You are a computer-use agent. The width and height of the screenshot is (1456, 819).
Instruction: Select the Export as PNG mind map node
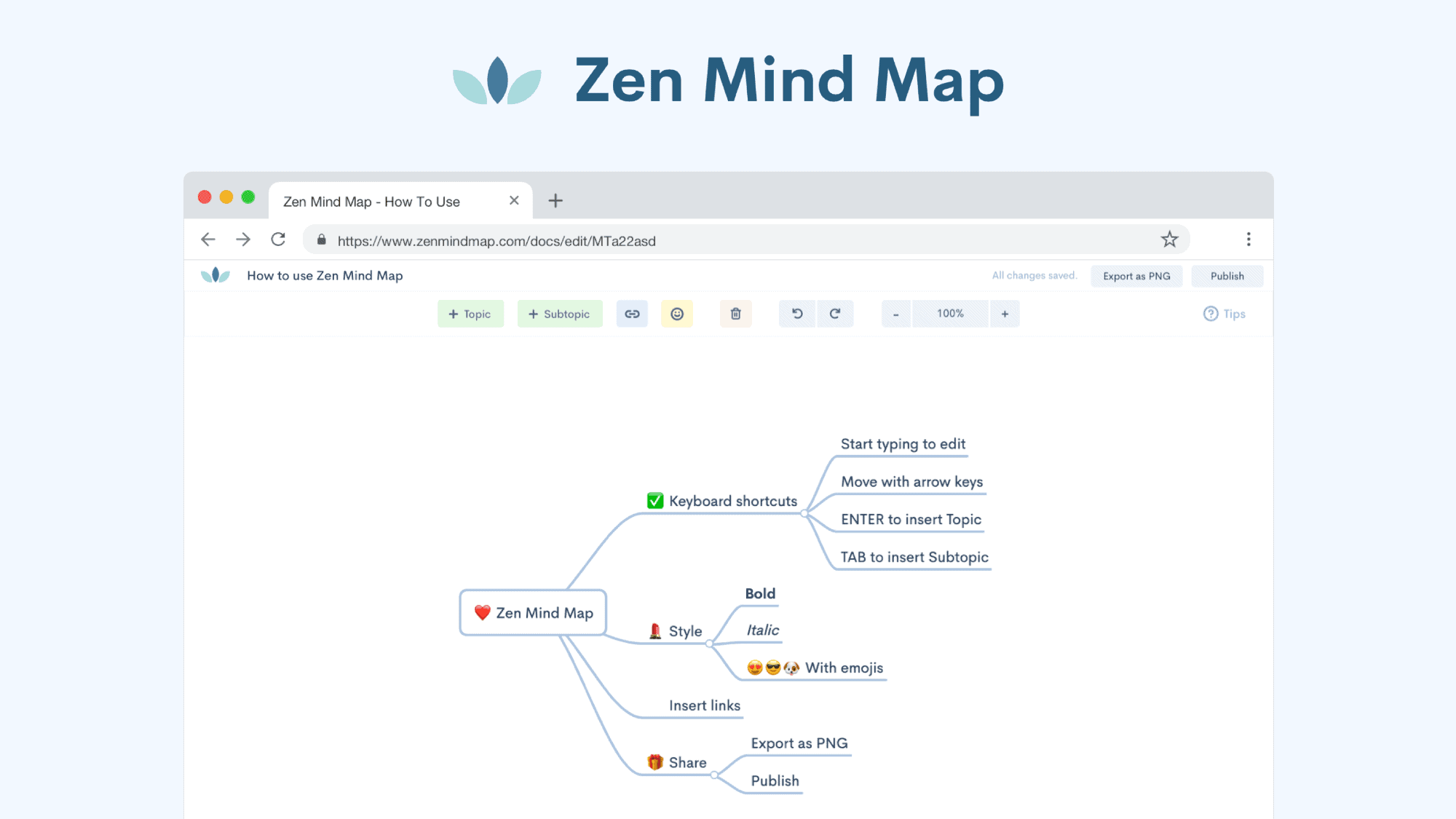tap(799, 743)
